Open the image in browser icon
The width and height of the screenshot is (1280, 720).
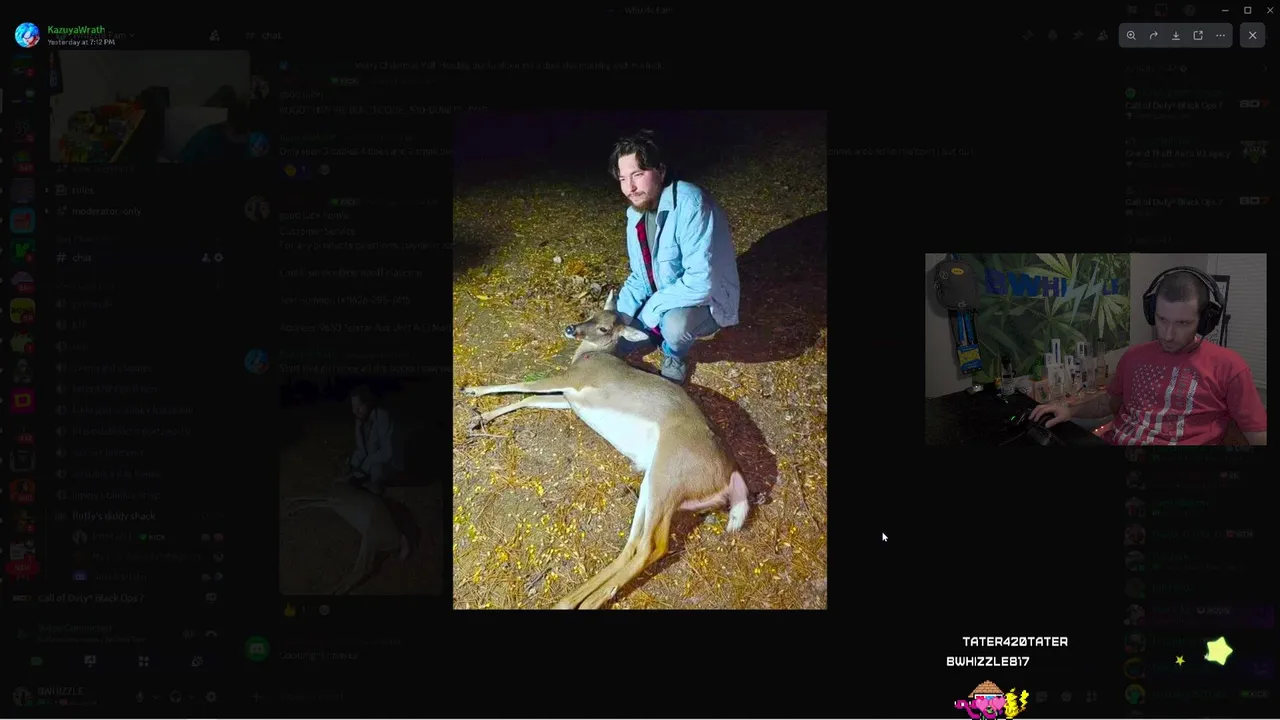pos(1198,35)
